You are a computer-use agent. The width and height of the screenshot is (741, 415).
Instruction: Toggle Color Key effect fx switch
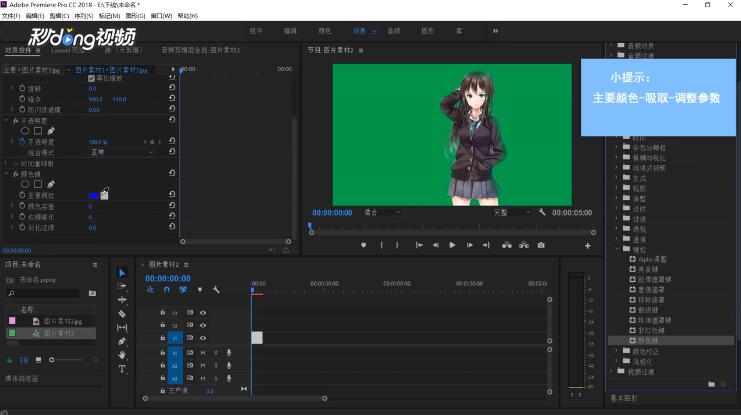[x=16, y=174]
